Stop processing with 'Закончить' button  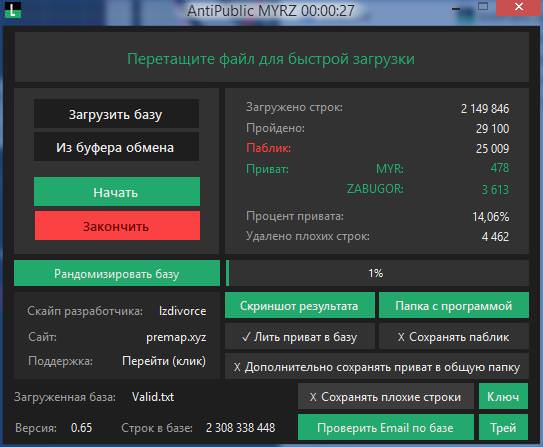pyautogui.click(x=117, y=226)
